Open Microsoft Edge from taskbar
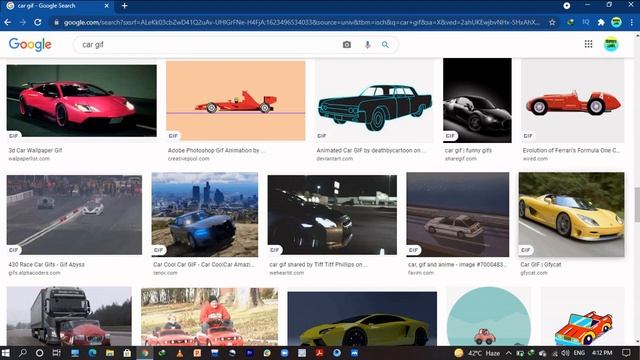 click(x=92, y=353)
